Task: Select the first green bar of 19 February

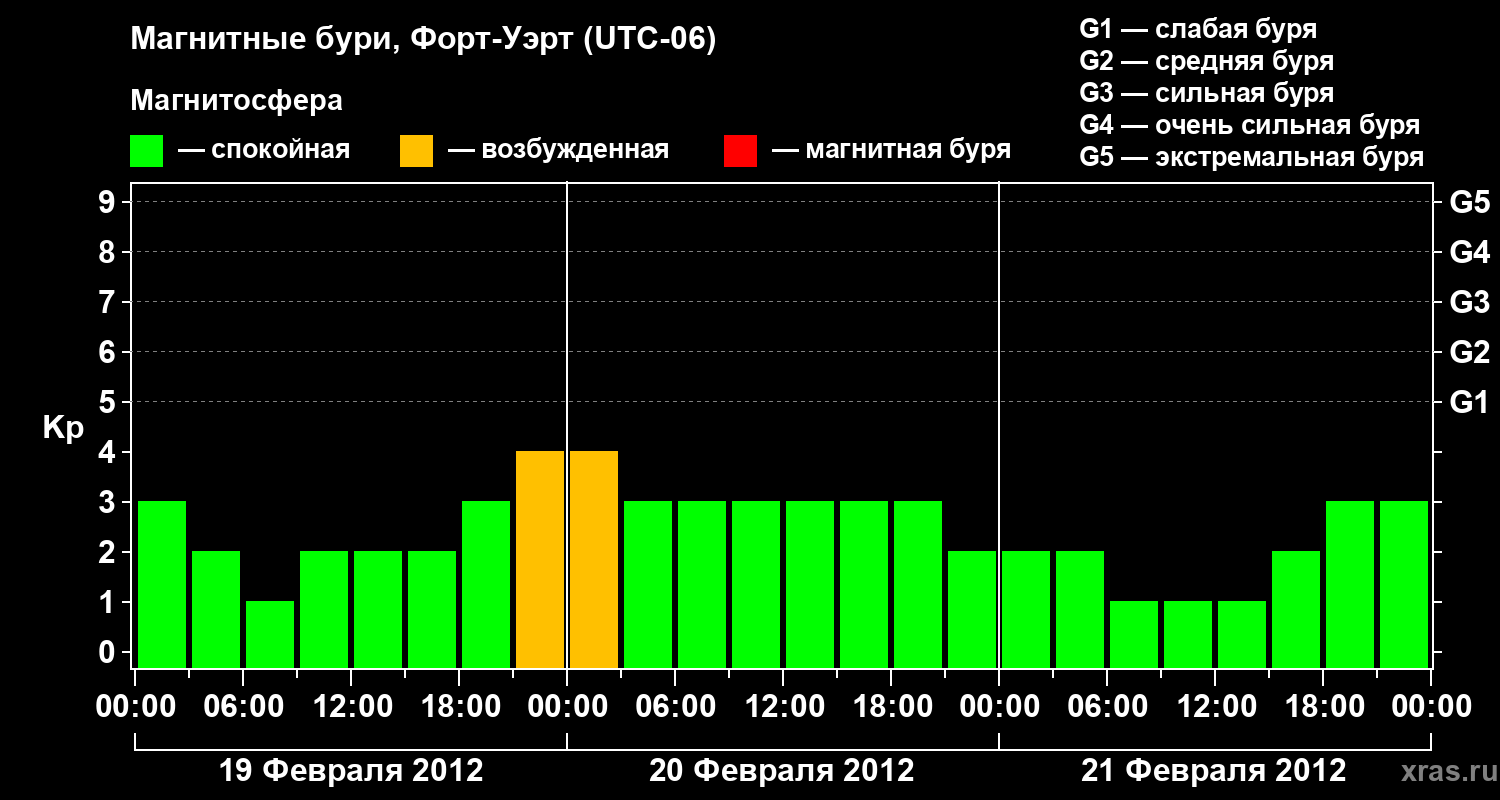Action: [x=162, y=584]
